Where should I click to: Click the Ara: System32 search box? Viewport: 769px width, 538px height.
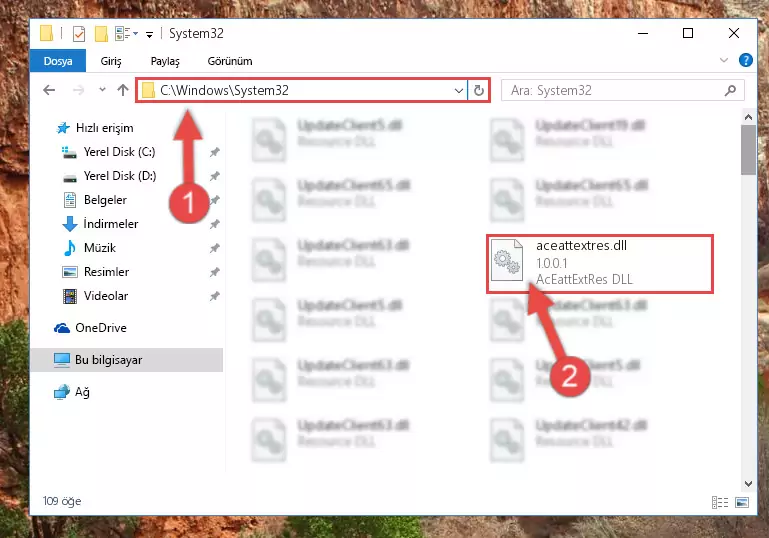pyautogui.click(x=622, y=90)
